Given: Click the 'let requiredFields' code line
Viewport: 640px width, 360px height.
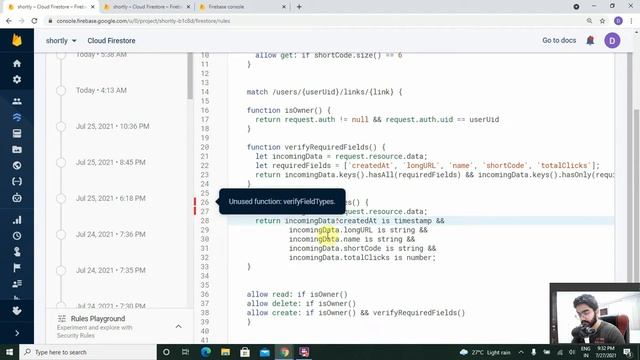Looking at the screenshot, I should 428,165.
